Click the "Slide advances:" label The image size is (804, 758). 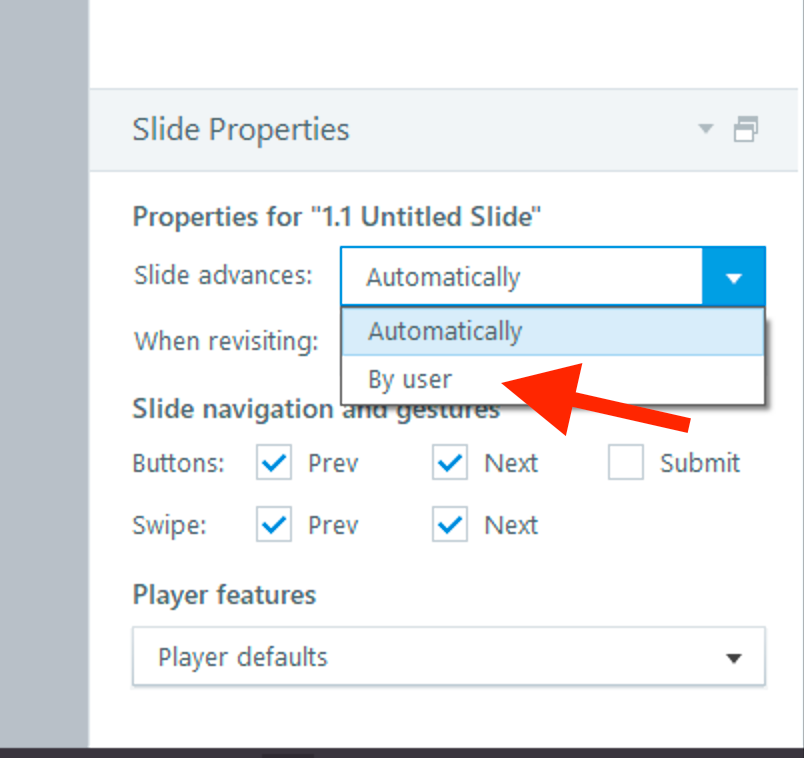coord(223,276)
